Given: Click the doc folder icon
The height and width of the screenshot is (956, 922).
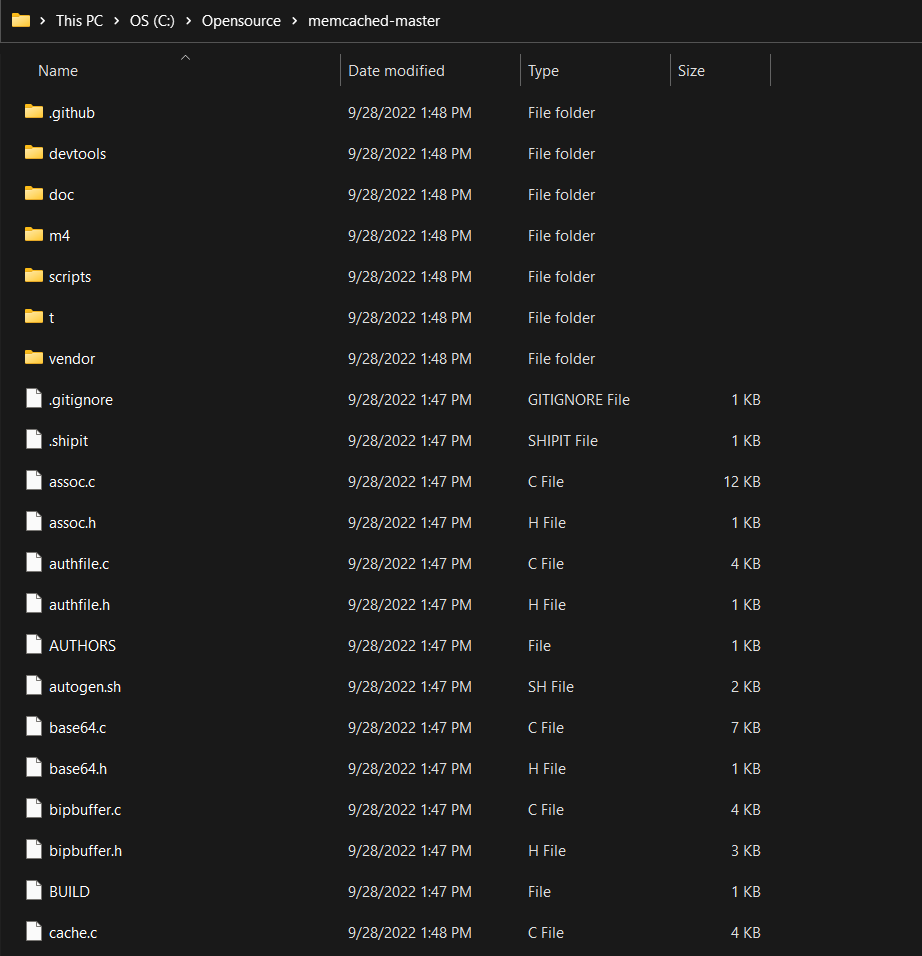Looking at the screenshot, I should (x=34, y=193).
